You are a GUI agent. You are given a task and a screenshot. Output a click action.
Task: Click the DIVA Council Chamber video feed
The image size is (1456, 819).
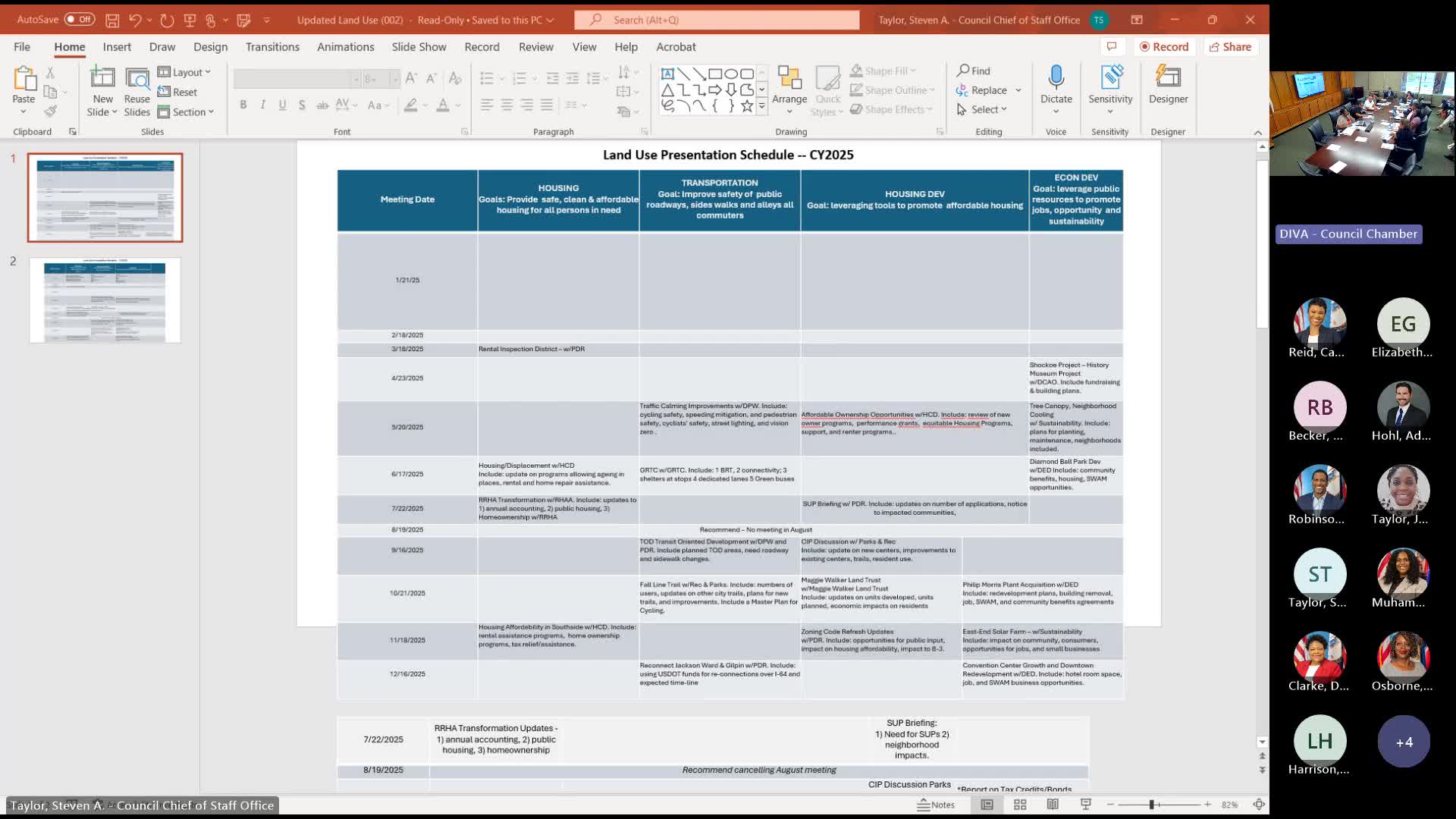[1362, 124]
